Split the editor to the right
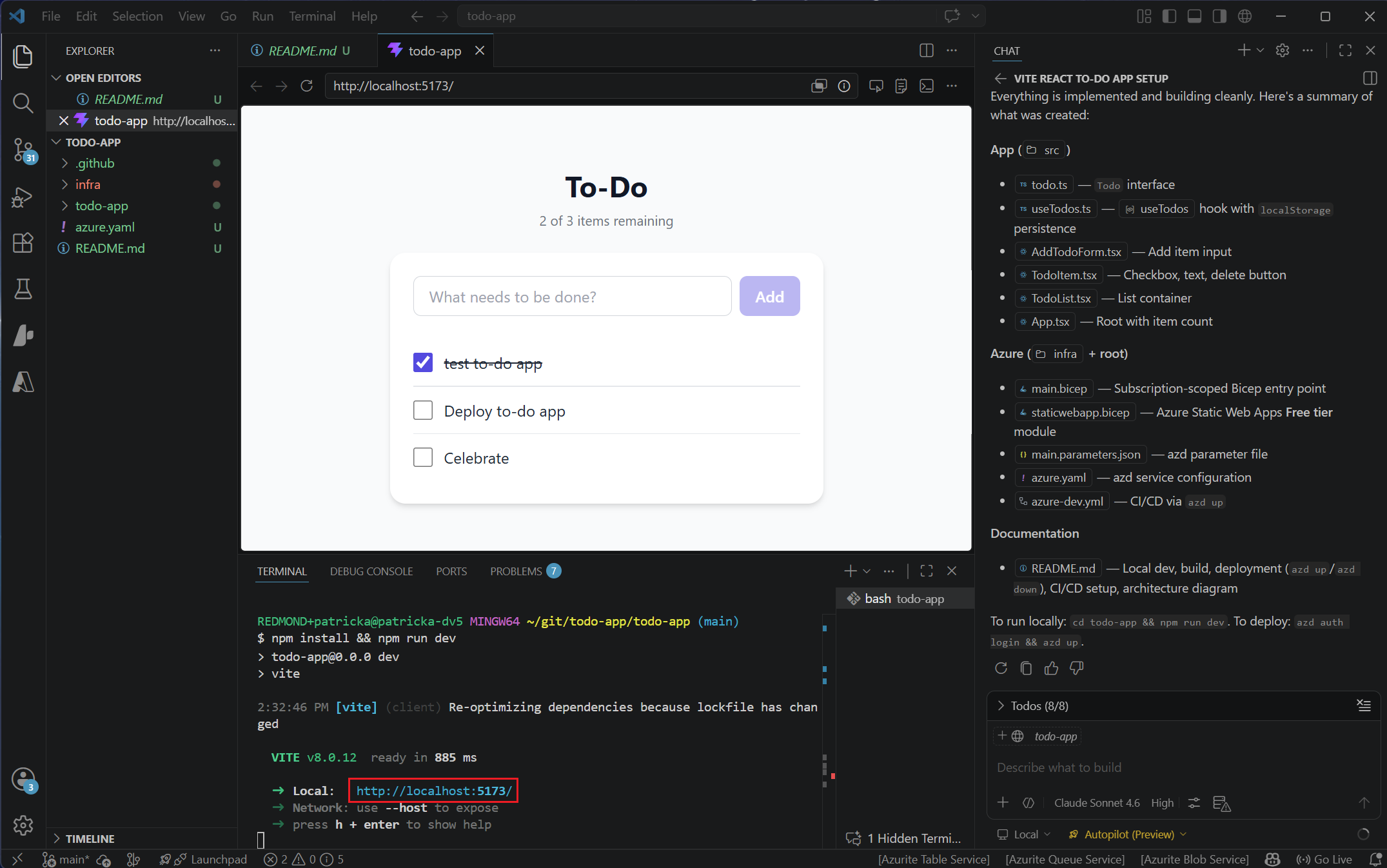 [927, 50]
